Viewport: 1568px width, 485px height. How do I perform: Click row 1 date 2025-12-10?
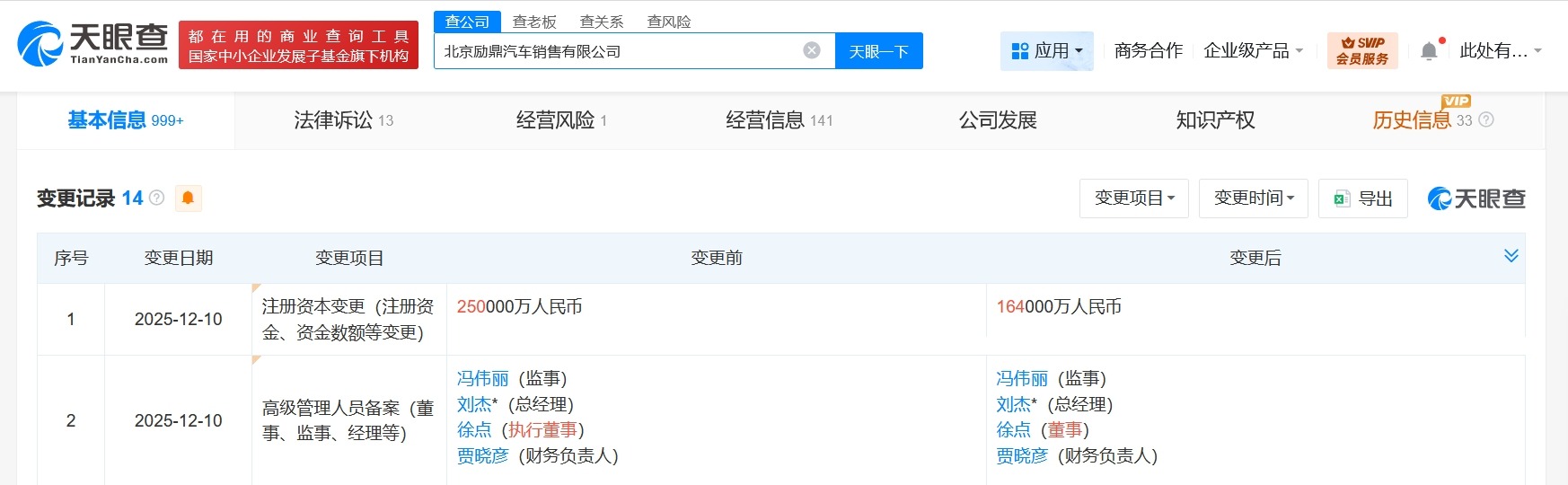coord(179,319)
